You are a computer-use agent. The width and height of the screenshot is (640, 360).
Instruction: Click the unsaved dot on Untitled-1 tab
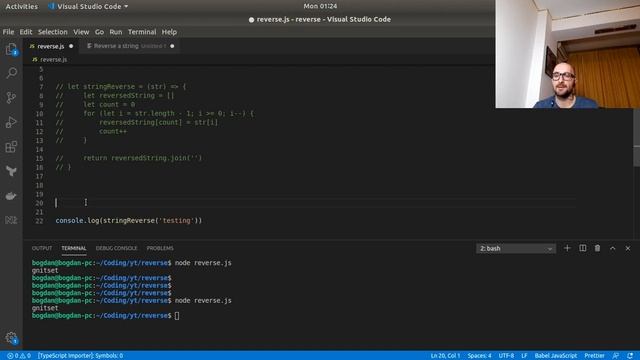(172, 46)
